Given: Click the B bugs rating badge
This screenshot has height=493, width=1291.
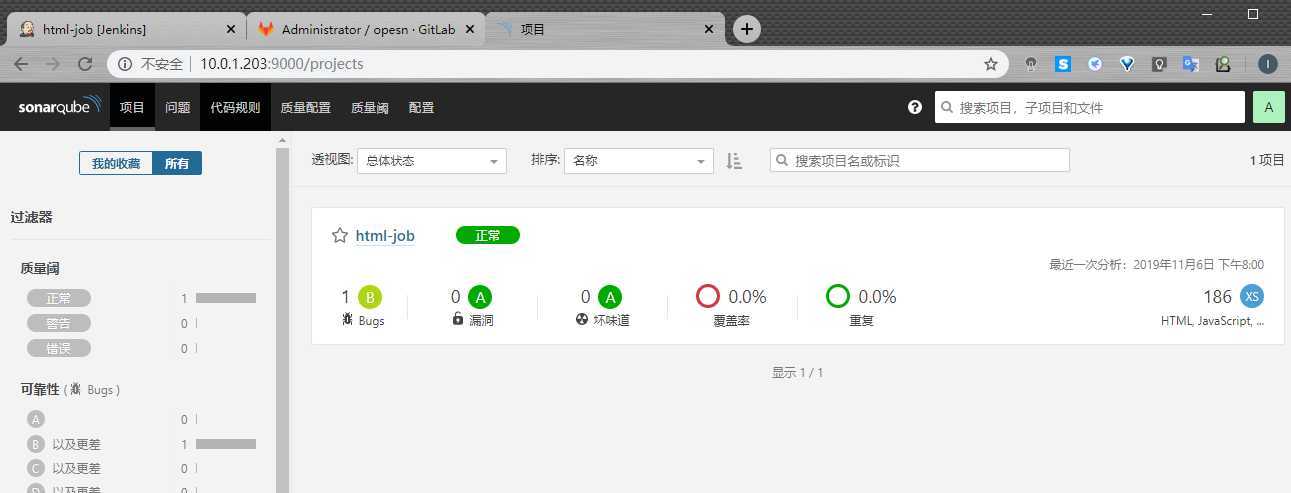Looking at the screenshot, I should [370, 297].
